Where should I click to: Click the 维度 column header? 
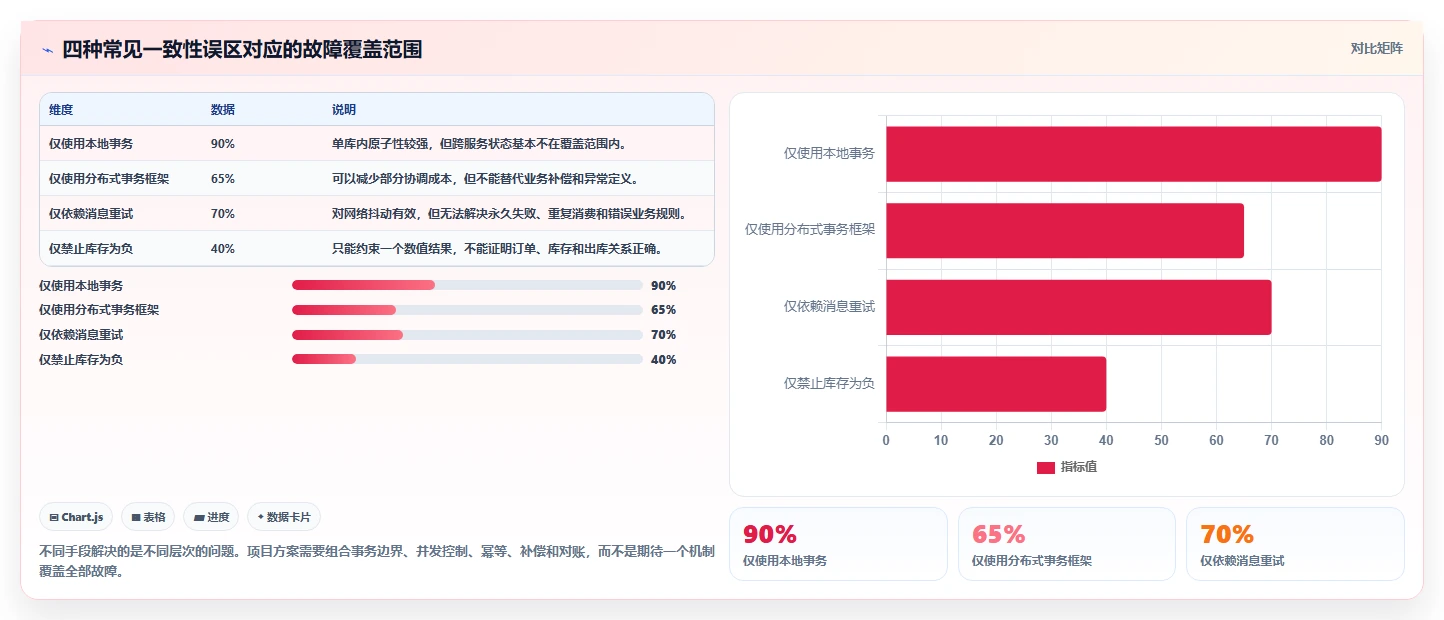[61, 110]
